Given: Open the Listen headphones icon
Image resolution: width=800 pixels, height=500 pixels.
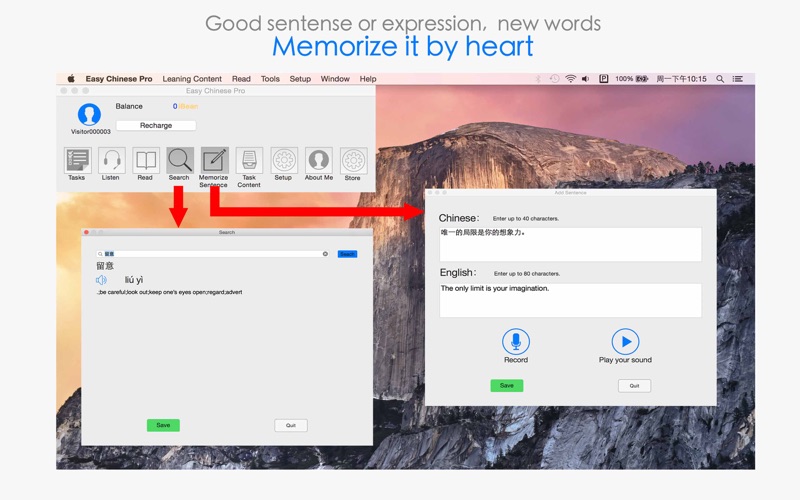Looking at the screenshot, I should [111, 160].
